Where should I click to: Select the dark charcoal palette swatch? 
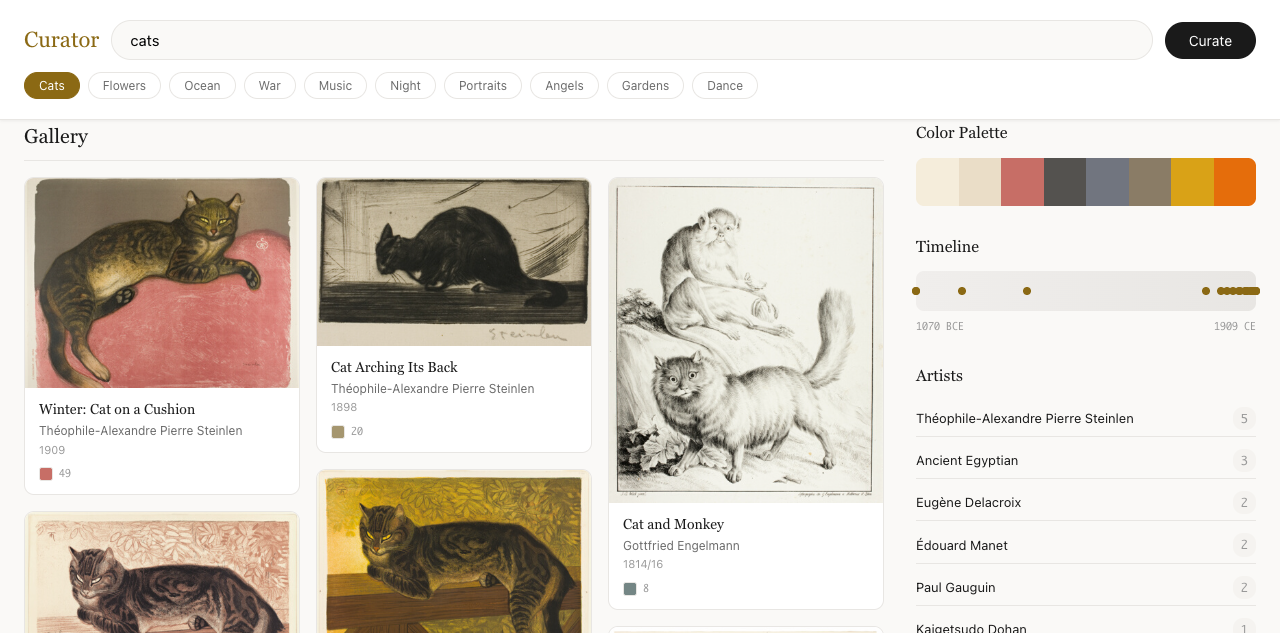tap(1065, 182)
